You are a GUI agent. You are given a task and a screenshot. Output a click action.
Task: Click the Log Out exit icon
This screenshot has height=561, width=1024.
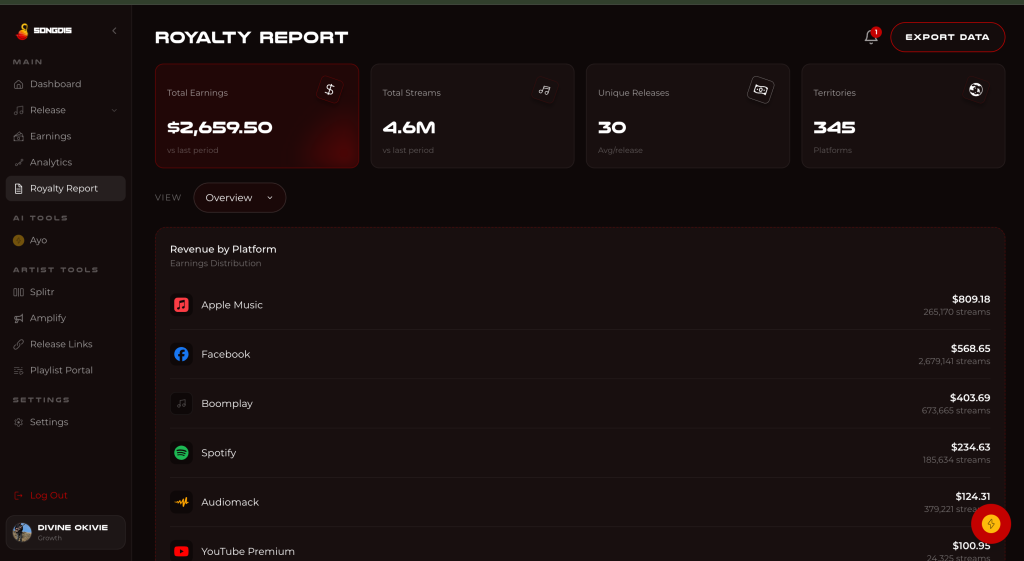click(18, 496)
